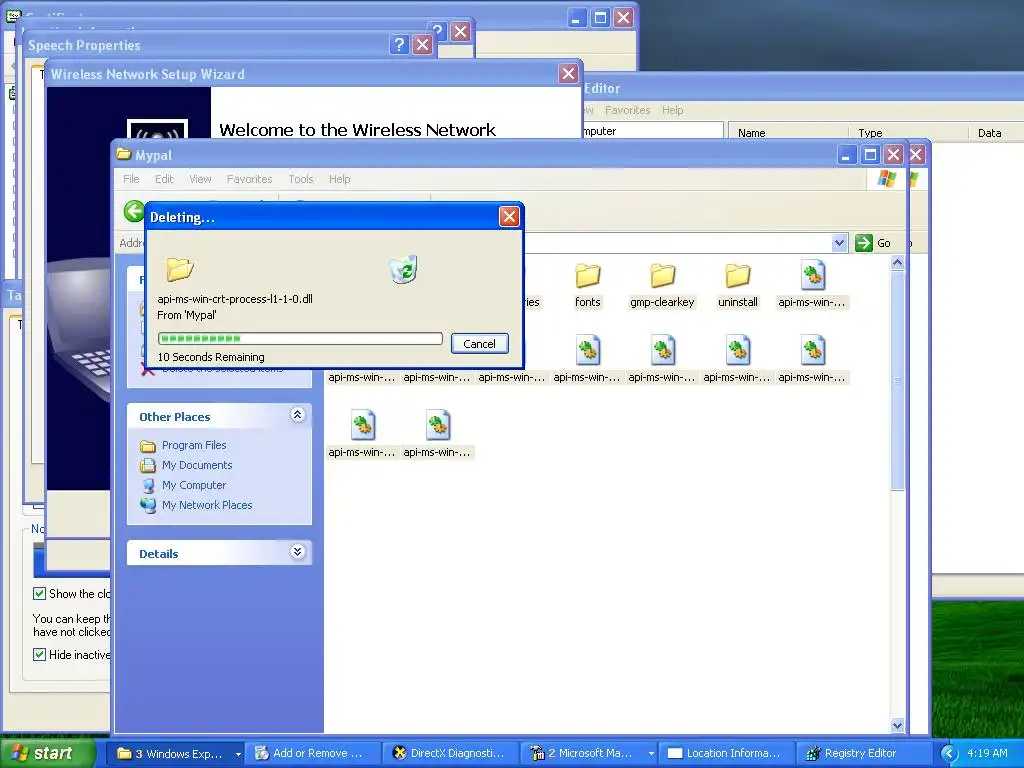Viewport: 1024px width, 768px height.
Task: Click the DLL filename text in Deleting dialog
Action: [235, 299]
